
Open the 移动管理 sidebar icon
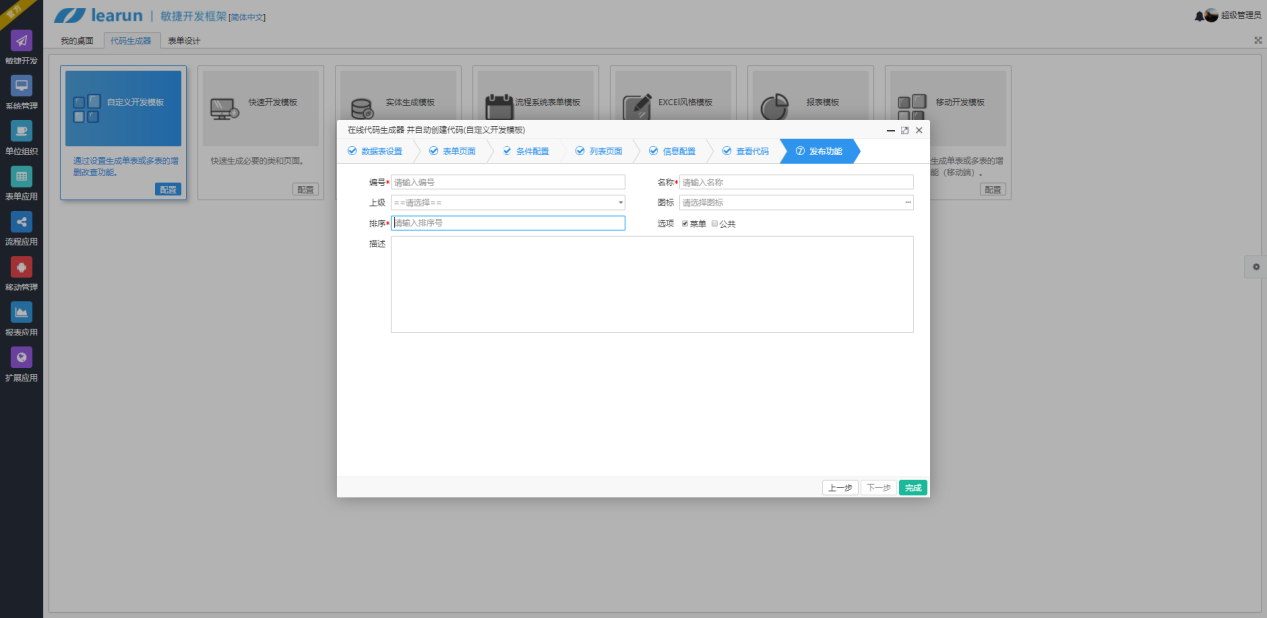pyautogui.click(x=21, y=267)
